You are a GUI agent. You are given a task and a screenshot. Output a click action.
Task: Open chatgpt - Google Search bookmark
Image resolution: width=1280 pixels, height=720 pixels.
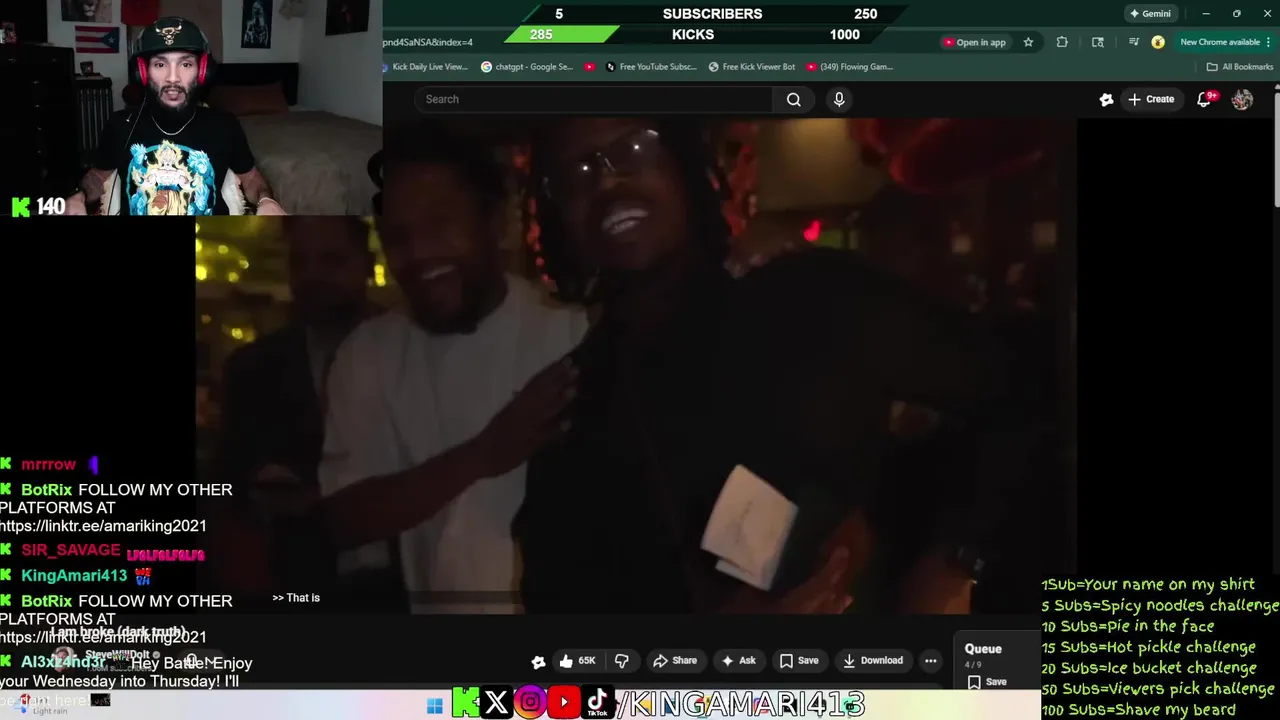pos(527,67)
